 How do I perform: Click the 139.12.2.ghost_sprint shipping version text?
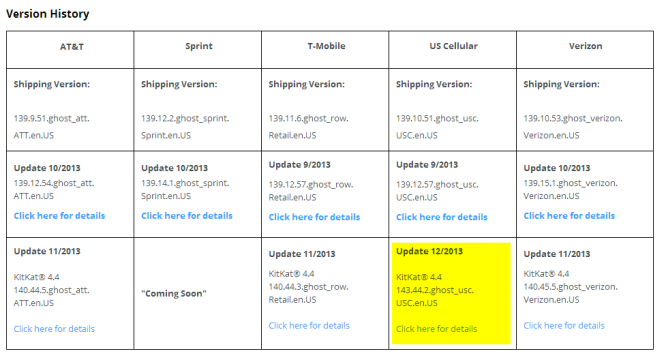185,118
